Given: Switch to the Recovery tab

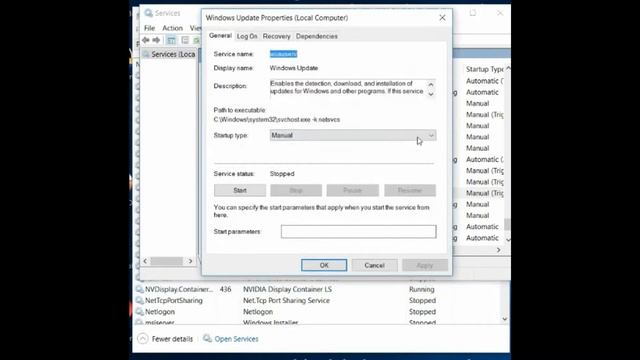Looking at the screenshot, I should 276,36.
